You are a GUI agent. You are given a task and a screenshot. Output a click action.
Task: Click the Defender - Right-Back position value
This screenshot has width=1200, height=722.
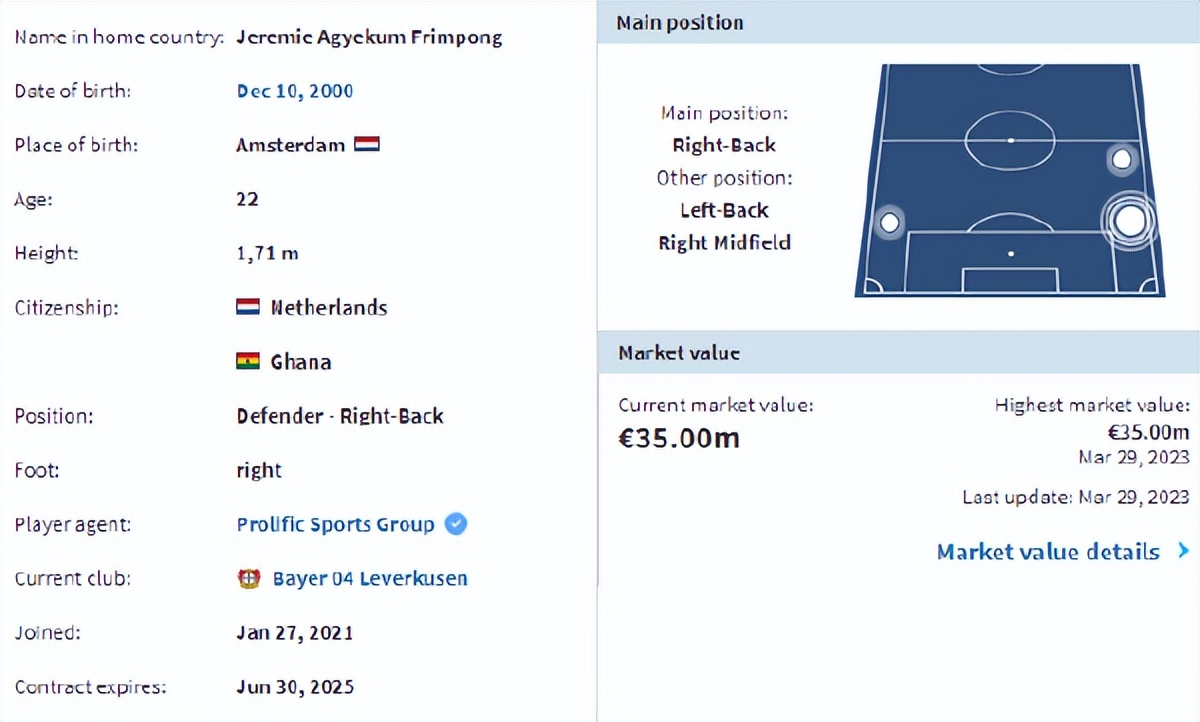click(340, 416)
